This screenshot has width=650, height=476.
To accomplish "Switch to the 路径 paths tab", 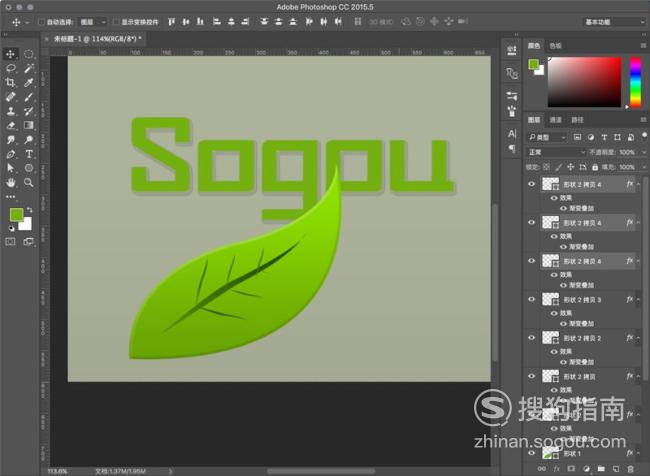I will (x=577, y=120).
